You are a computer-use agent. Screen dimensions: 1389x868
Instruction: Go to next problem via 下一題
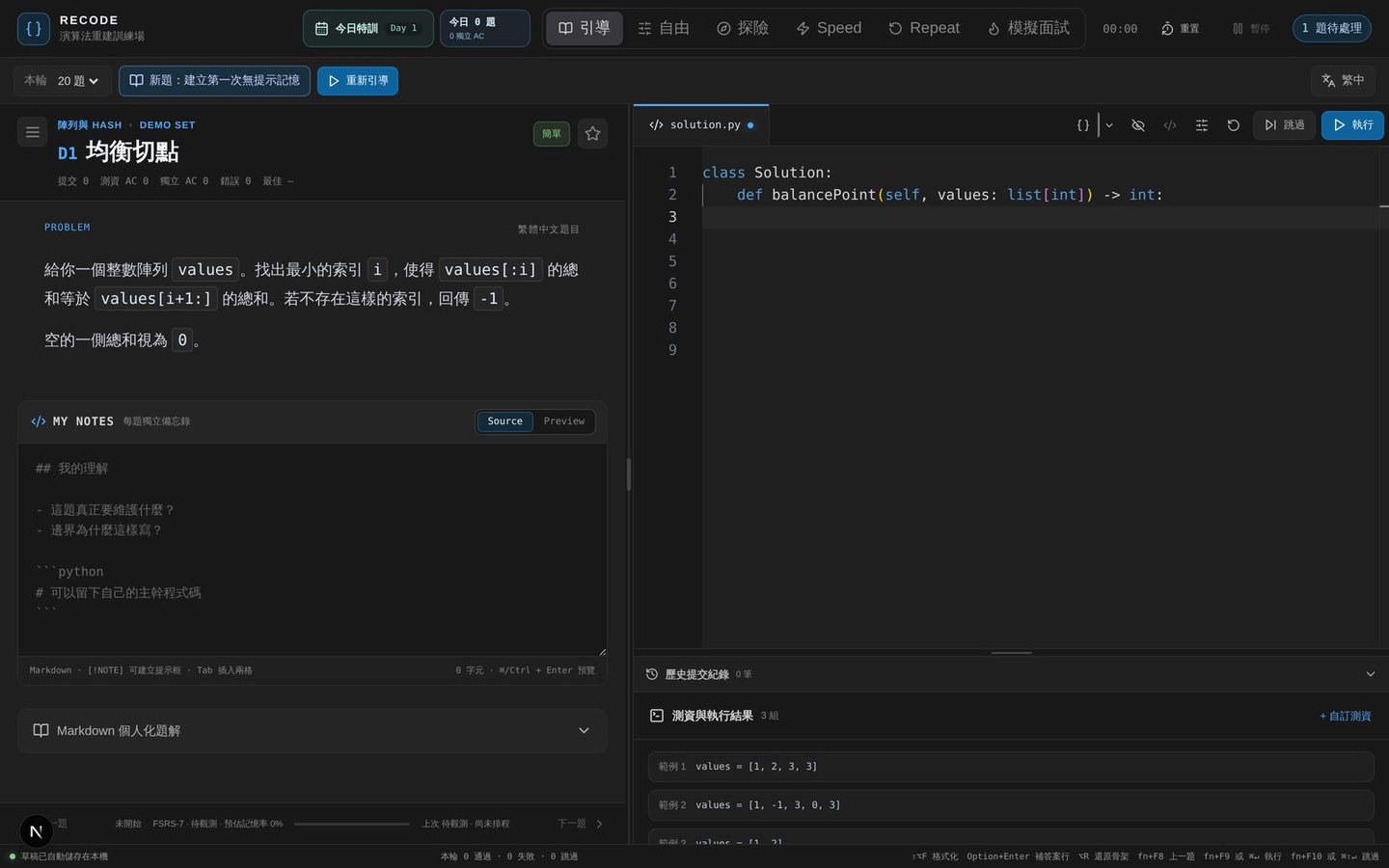click(x=580, y=824)
